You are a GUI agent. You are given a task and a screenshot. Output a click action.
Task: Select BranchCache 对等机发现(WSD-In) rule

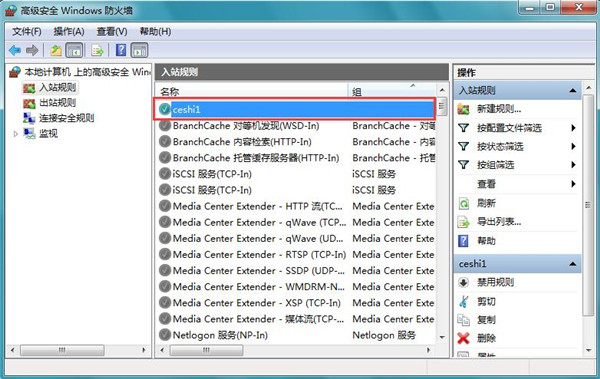click(x=246, y=126)
